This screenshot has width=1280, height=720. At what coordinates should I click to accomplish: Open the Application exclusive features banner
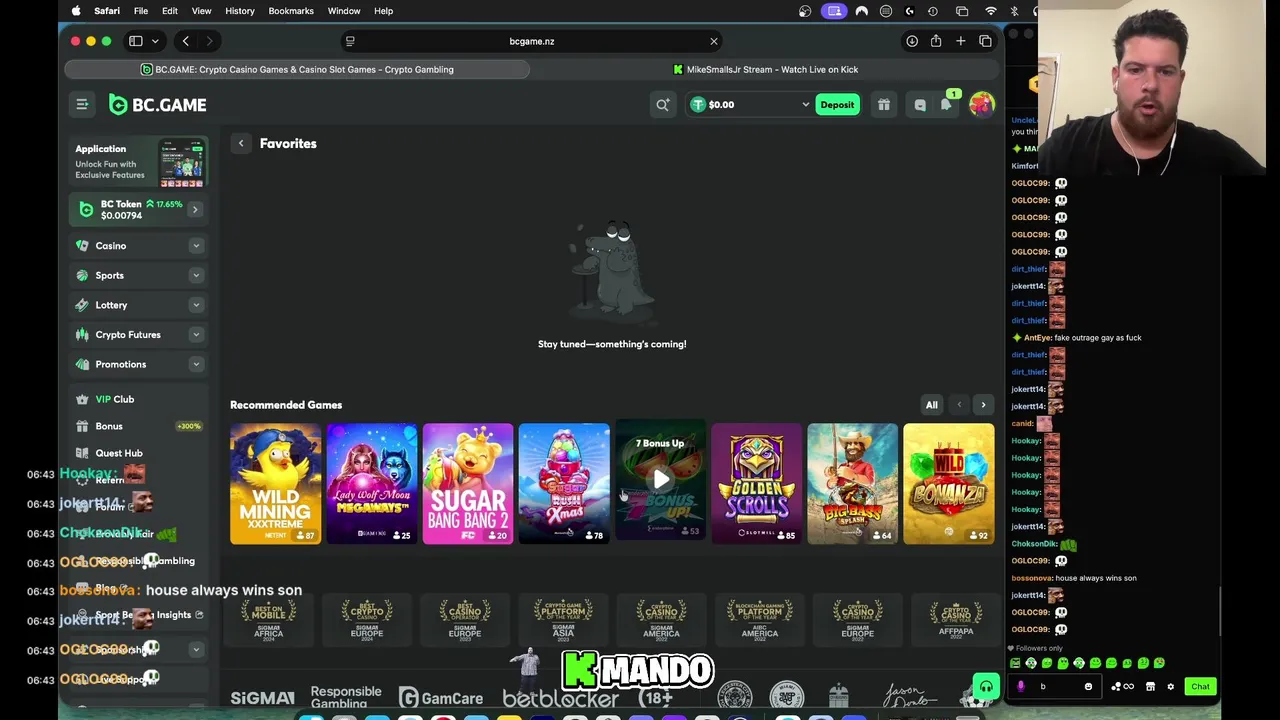tap(139, 163)
